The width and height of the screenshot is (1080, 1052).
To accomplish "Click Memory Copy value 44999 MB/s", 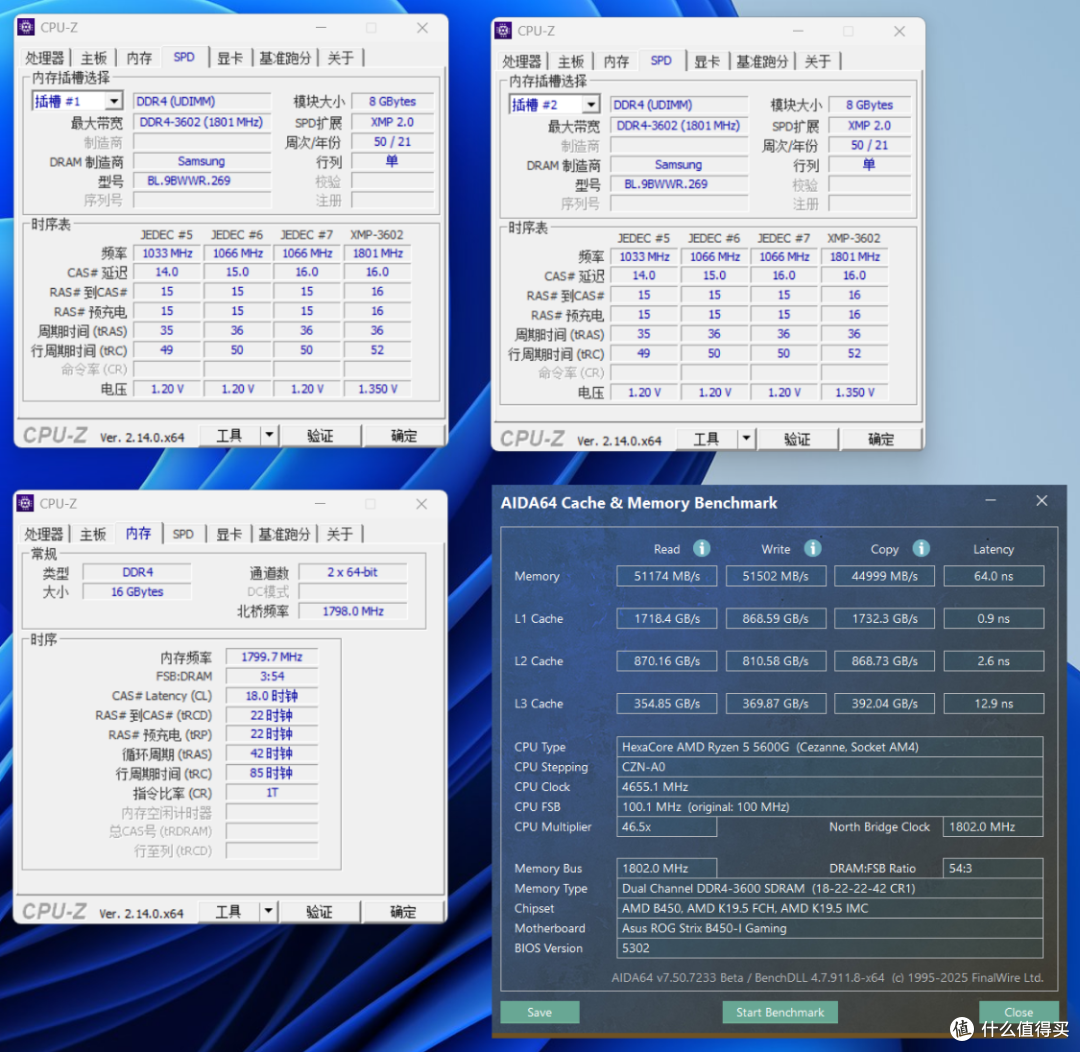I will click(x=884, y=576).
